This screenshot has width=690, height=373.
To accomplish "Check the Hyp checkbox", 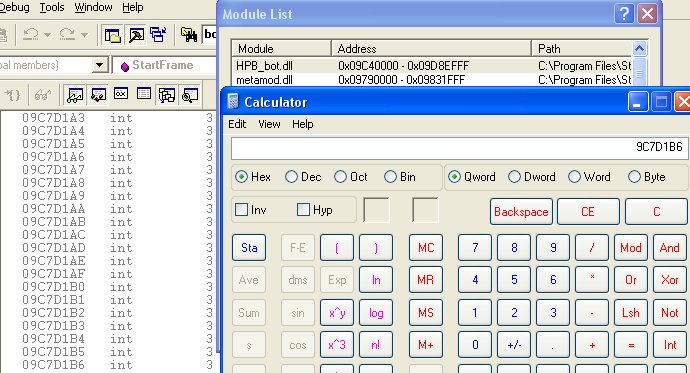I will pos(303,209).
